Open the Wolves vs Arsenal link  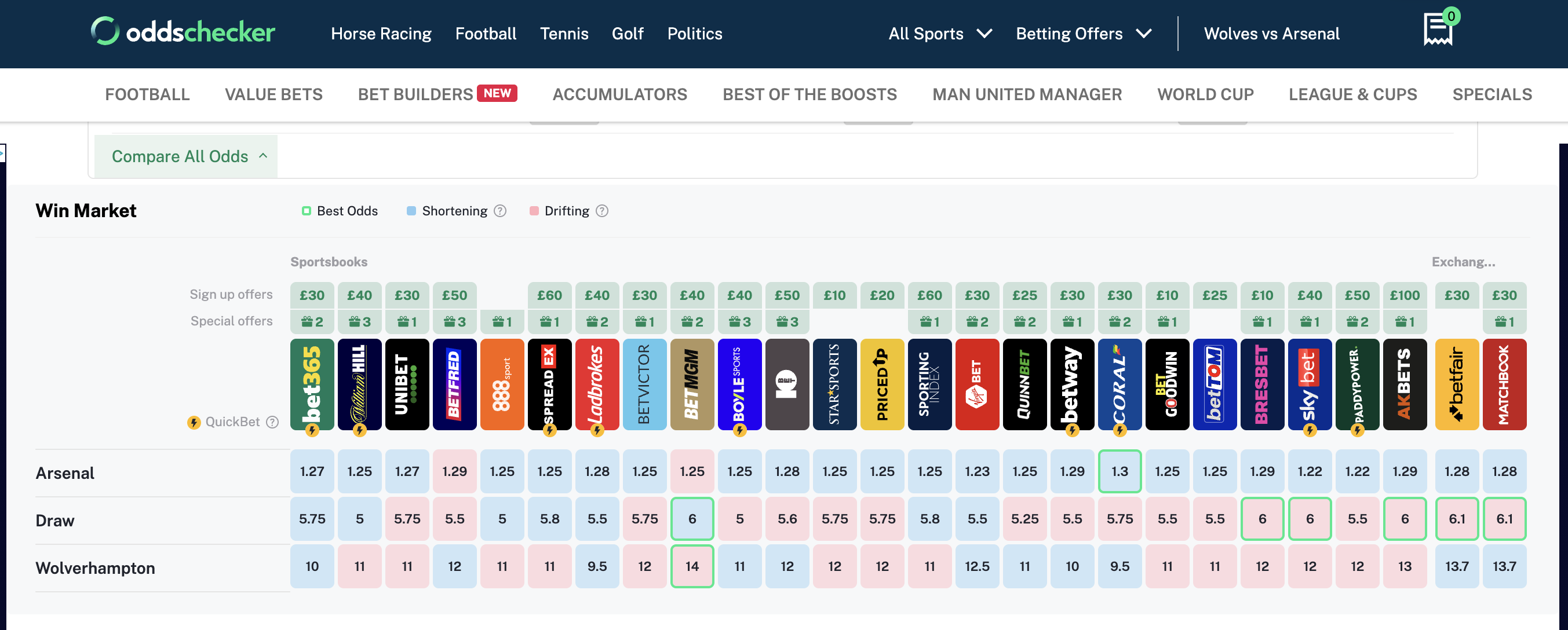click(x=1271, y=34)
